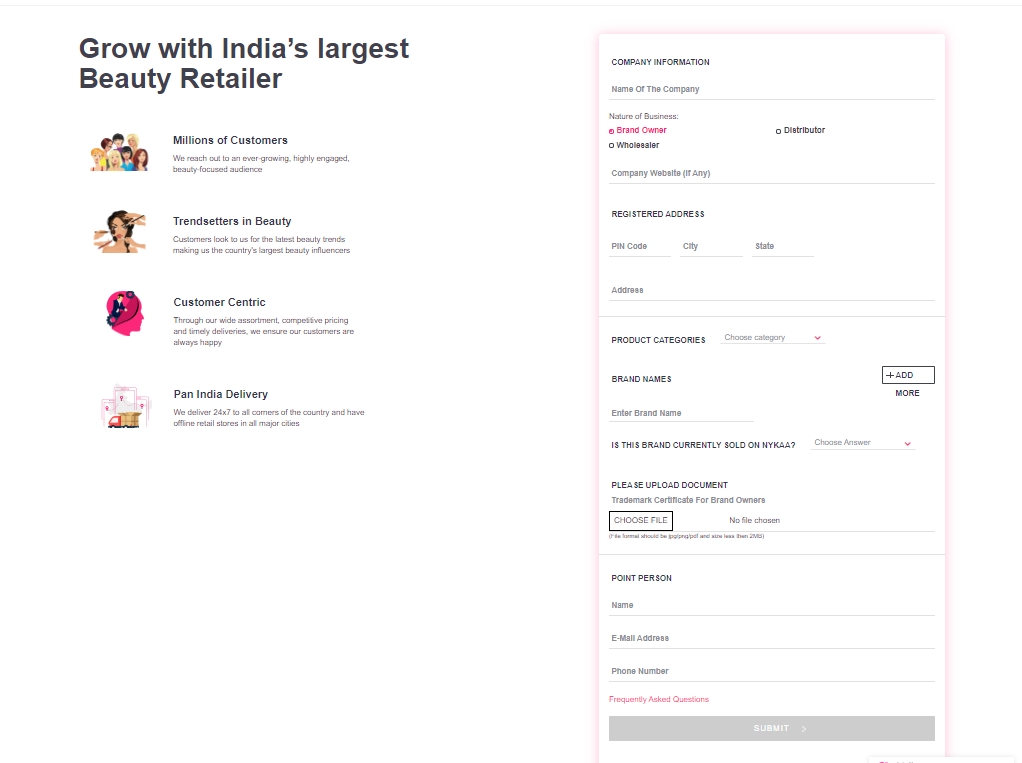
Task: Click the Phone Number input field
Action: tap(771, 671)
